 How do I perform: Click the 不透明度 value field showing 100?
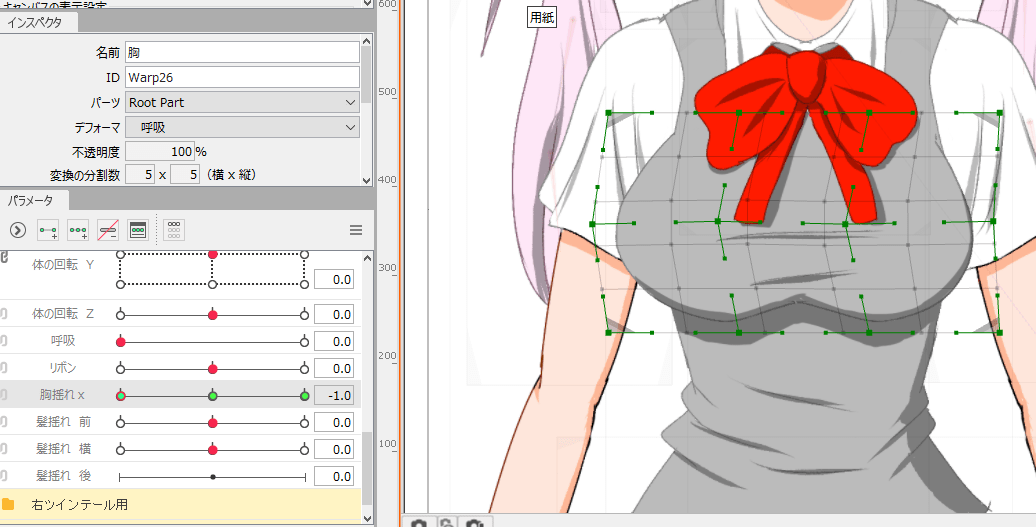pos(159,152)
